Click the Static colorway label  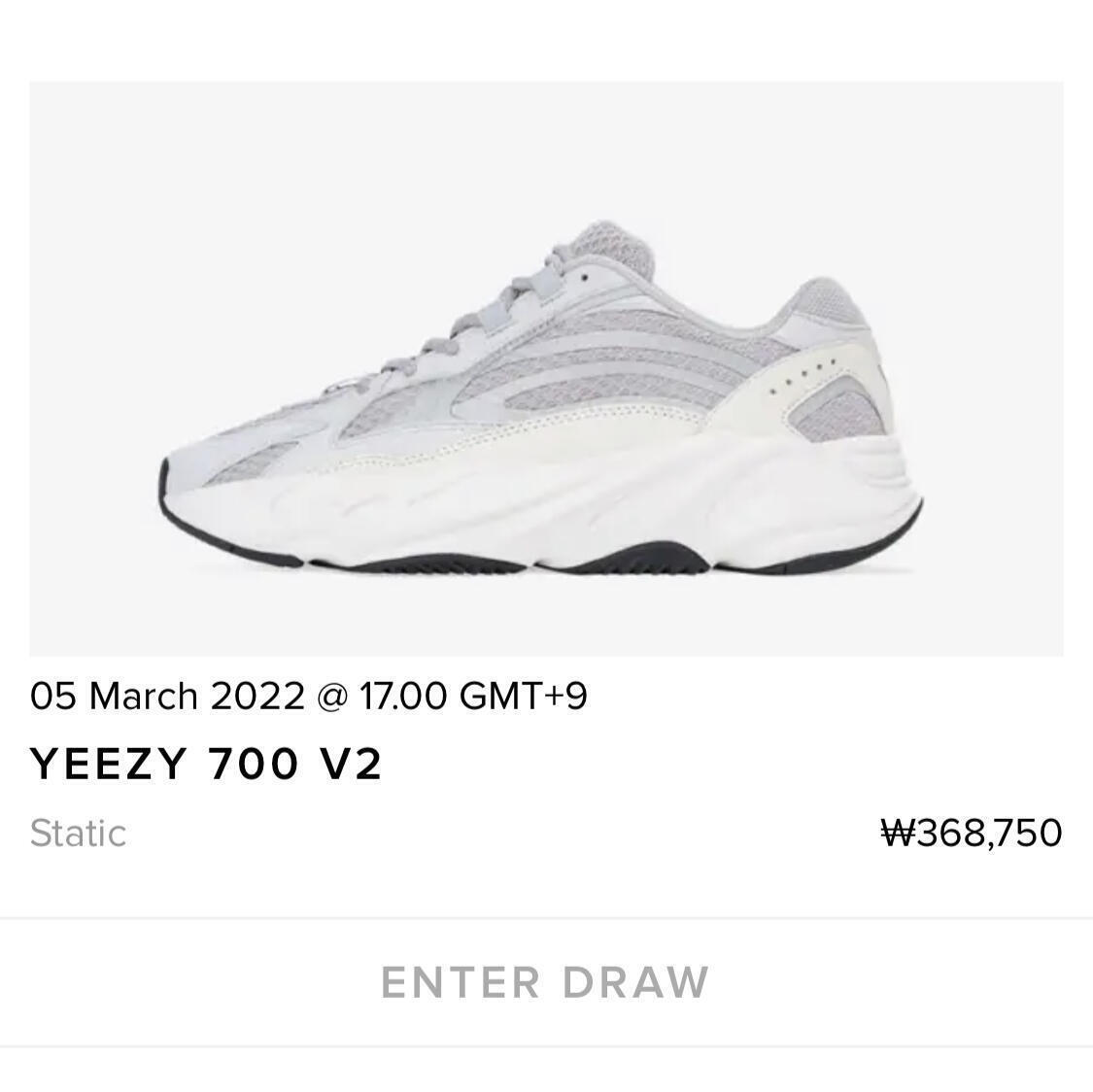(x=78, y=833)
